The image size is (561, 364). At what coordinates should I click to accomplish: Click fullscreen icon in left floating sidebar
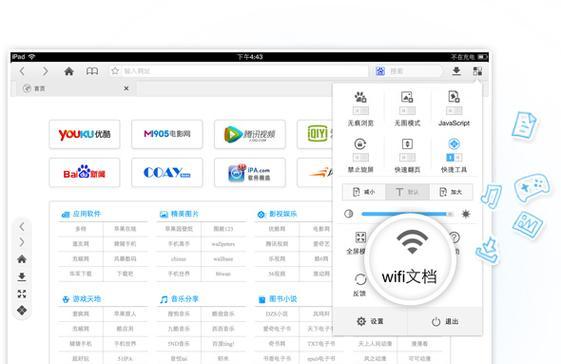tap(22, 294)
